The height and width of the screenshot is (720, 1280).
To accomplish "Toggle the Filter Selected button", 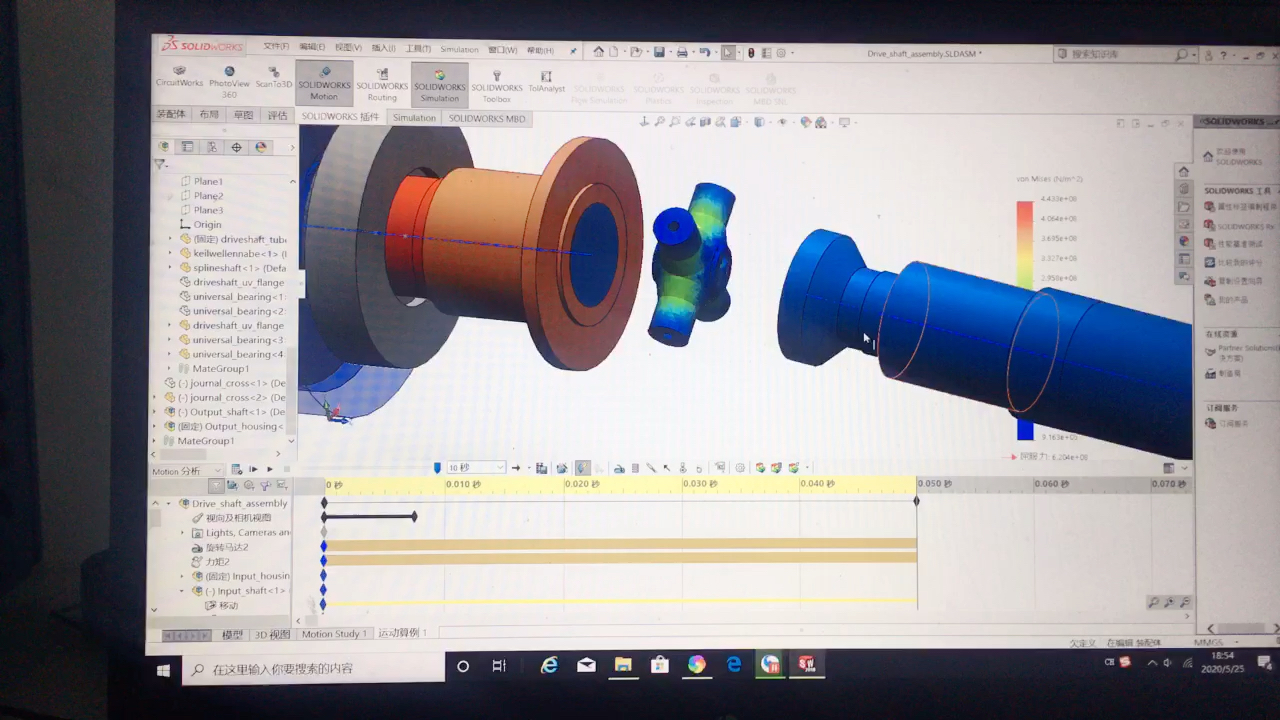I will pyautogui.click(x=265, y=485).
